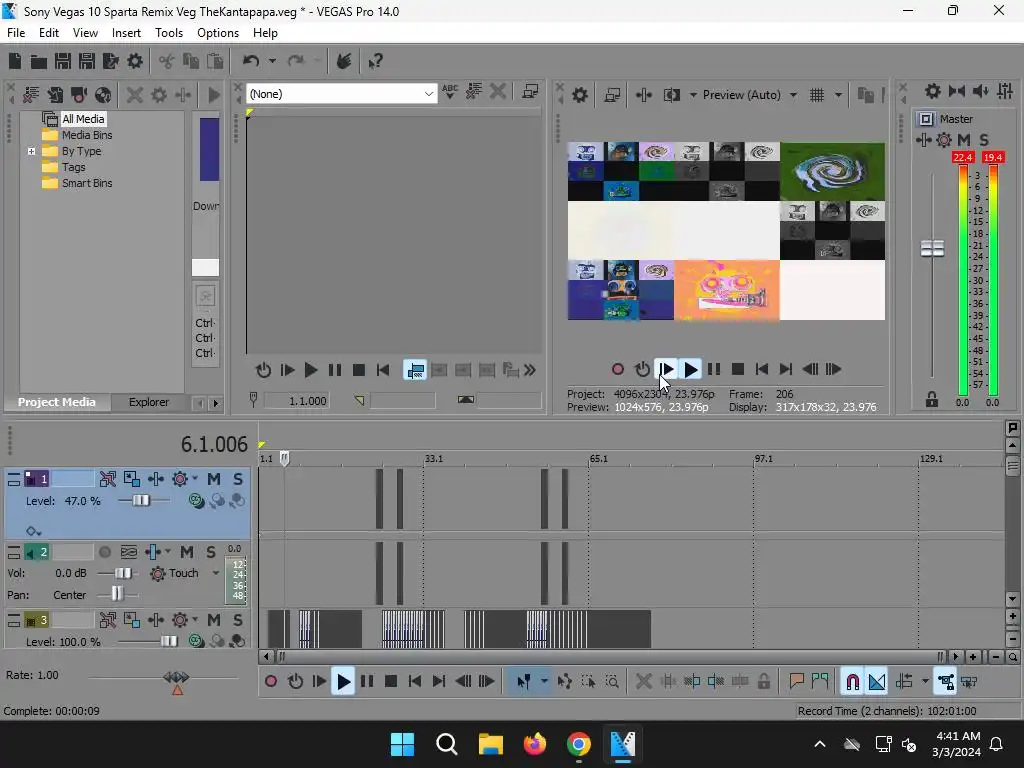Select the Normal Edit tool in timeline toolbar

(524, 682)
